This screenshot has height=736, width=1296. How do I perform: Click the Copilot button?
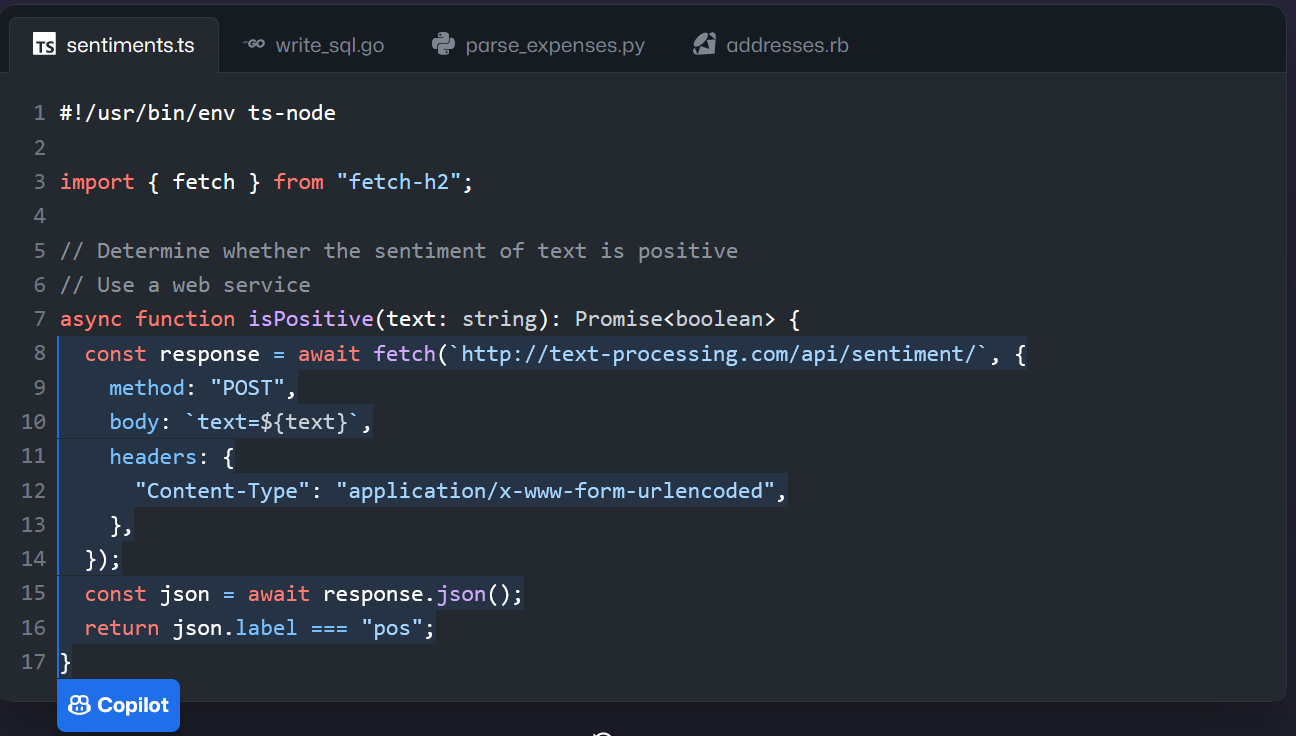click(x=118, y=705)
